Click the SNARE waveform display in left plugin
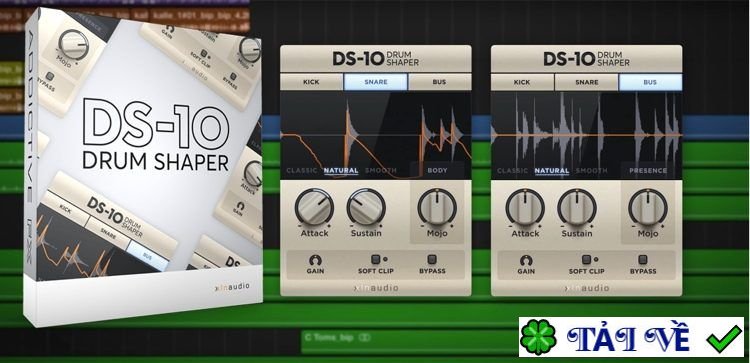 click(x=375, y=136)
